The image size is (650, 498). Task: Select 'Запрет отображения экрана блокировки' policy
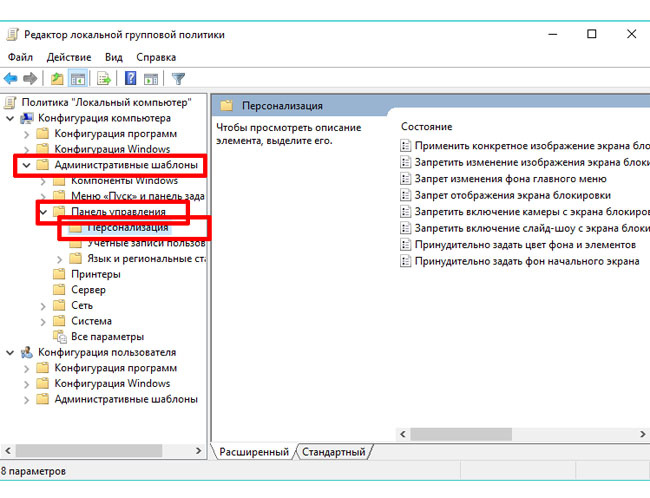pyautogui.click(x=513, y=195)
